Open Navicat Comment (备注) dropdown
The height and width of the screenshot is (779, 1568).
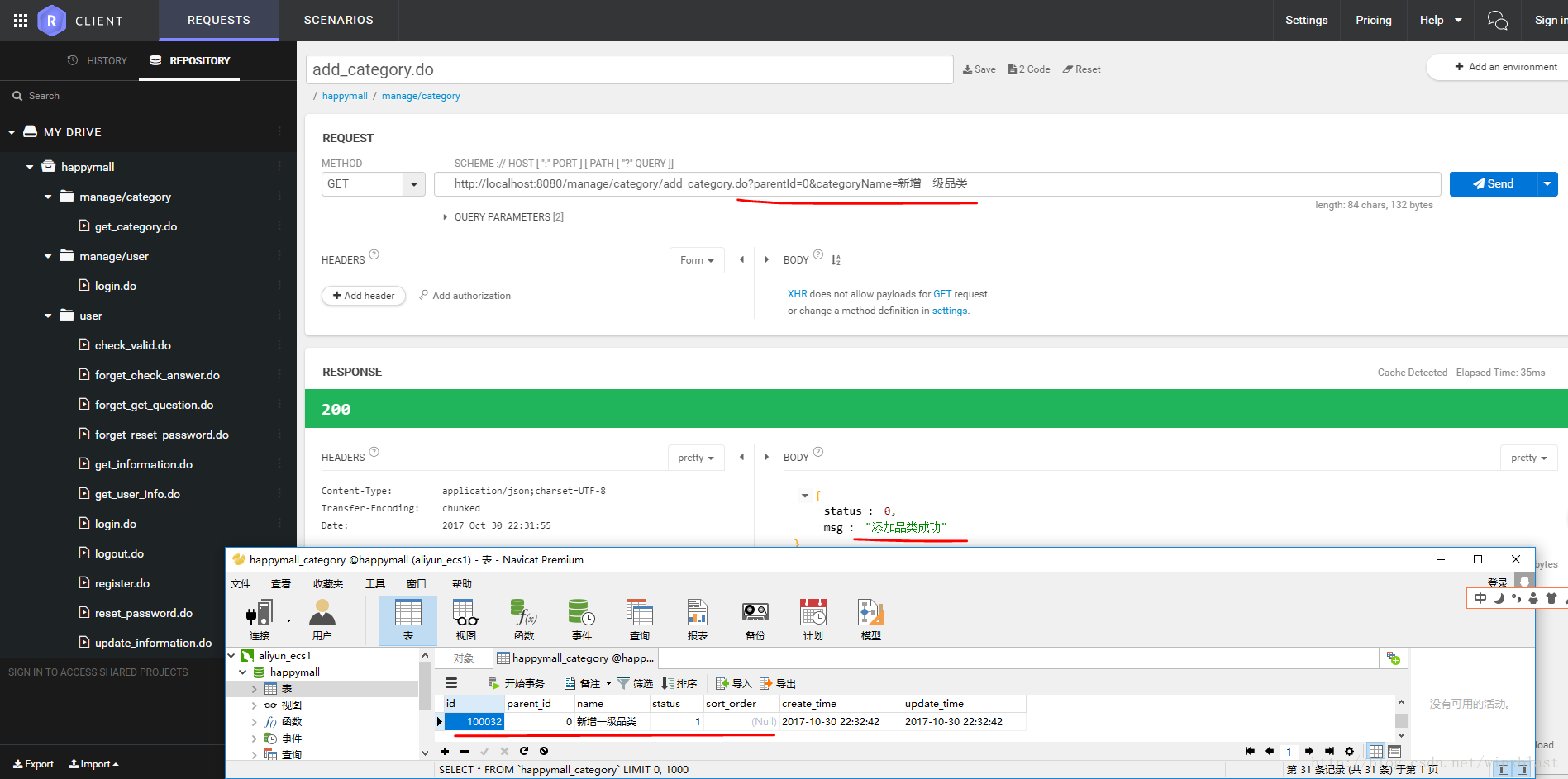tap(588, 683)
